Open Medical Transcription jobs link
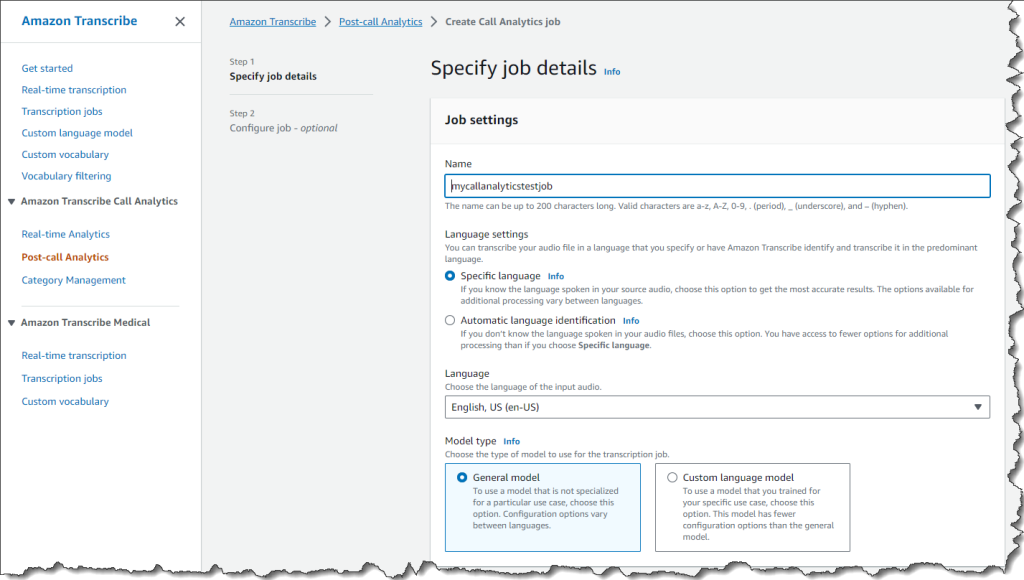 point(62,378)
